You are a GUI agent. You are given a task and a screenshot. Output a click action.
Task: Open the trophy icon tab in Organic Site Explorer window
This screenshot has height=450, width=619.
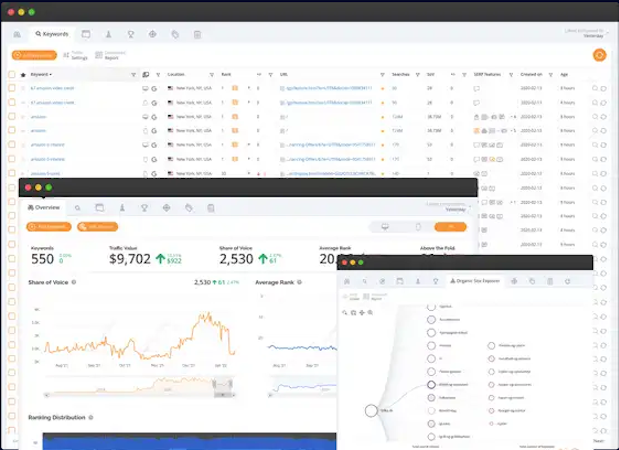pos(435,281)
